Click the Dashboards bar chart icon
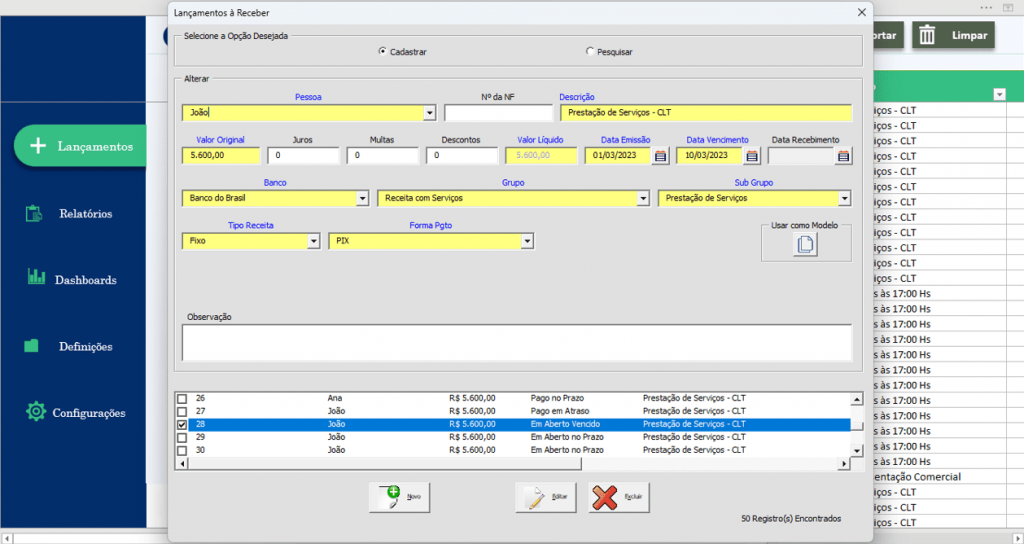The image size is (1024, 544). 36,277
